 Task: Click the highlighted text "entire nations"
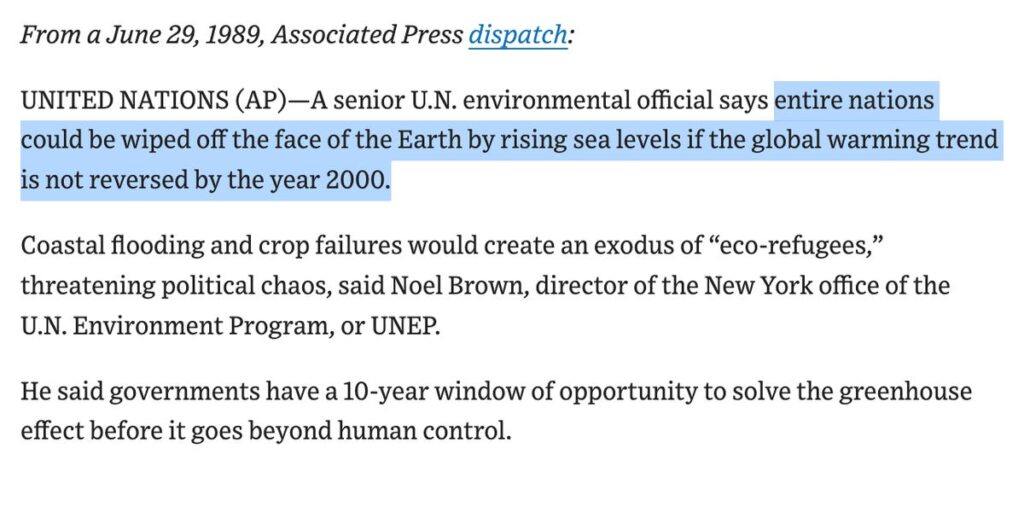pyautogui.click(x=854, y=100)
